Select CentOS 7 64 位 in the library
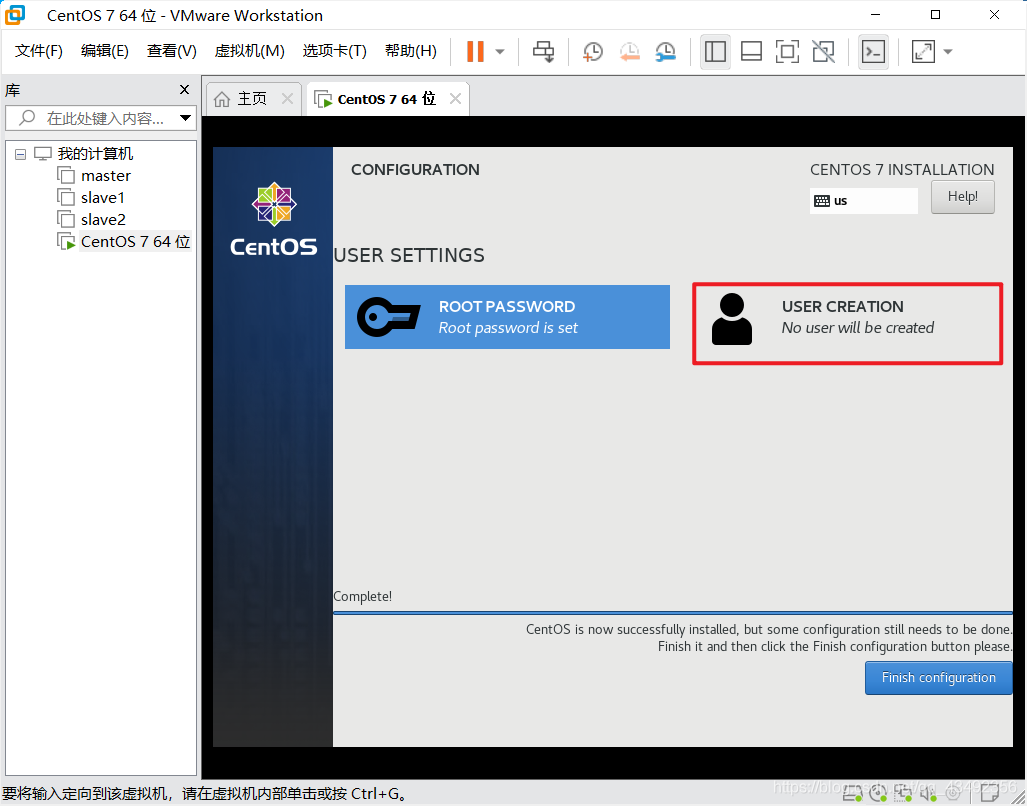Image resolution: width=1027 pixels, height=806 pixels. pos(136,242)
